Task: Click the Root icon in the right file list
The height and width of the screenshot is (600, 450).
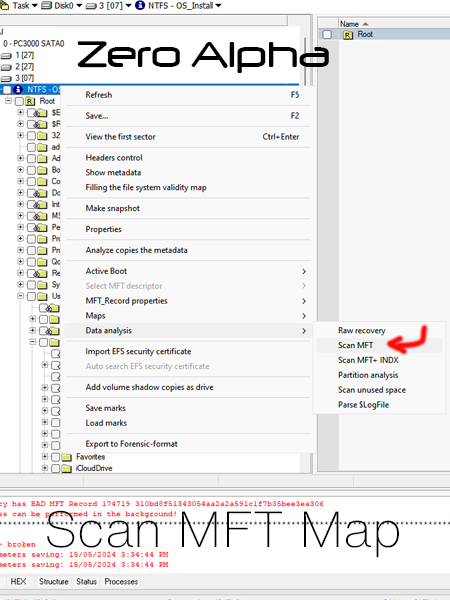Action: pyautogui.click(x=347, y=35)
